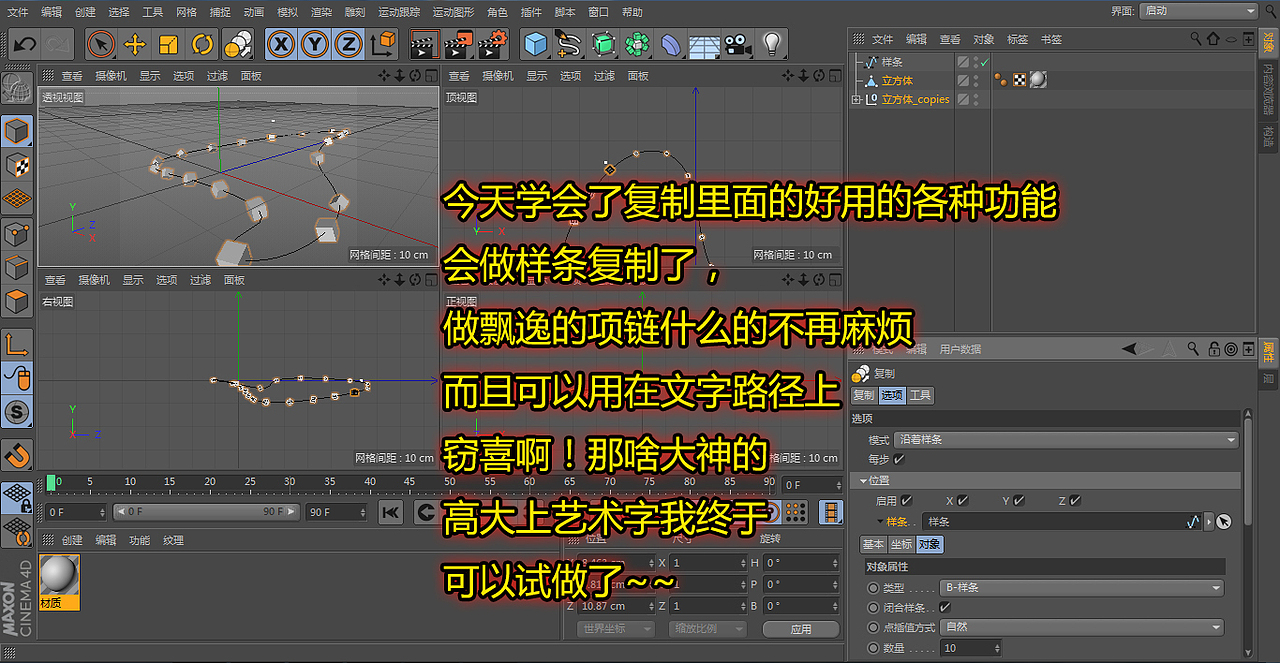This screenshot has width=1280, height=663.
Task: Click the green timeline playhead marker
Action: 51,483
